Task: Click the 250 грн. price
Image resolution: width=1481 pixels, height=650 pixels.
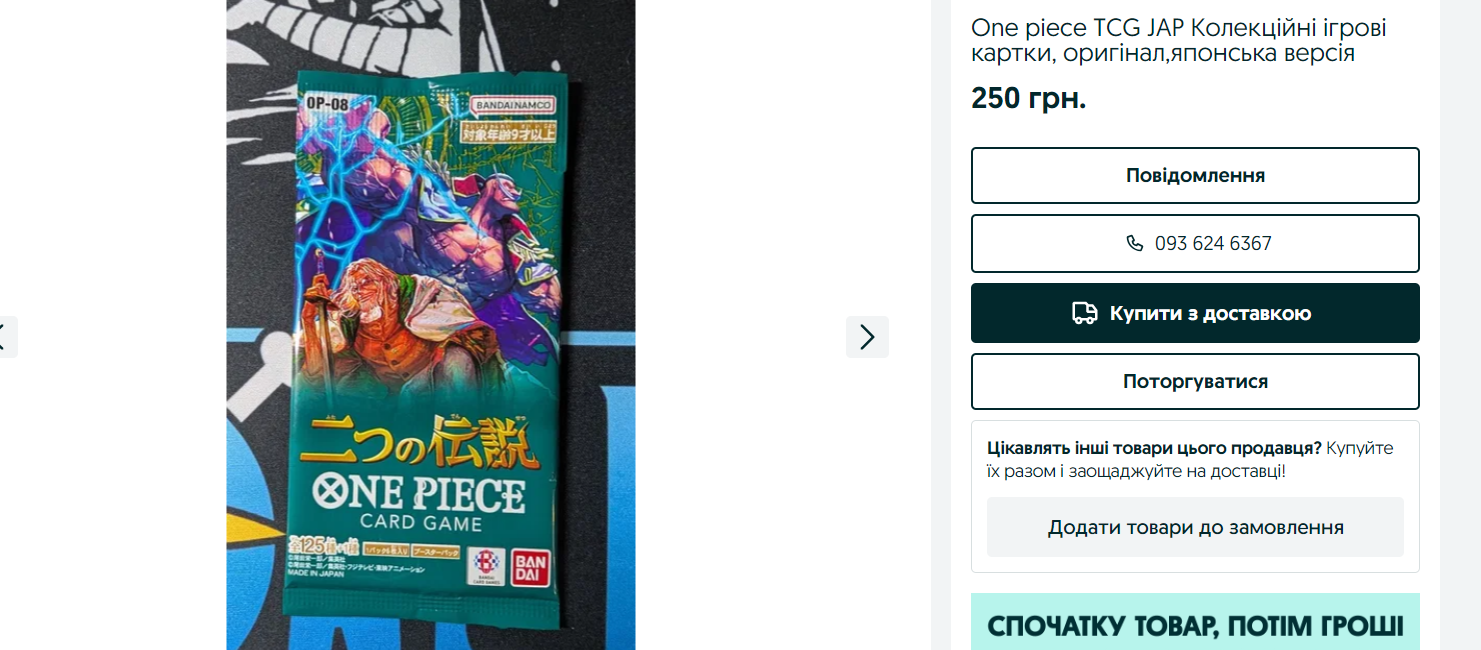Action: click(1028, 98)
